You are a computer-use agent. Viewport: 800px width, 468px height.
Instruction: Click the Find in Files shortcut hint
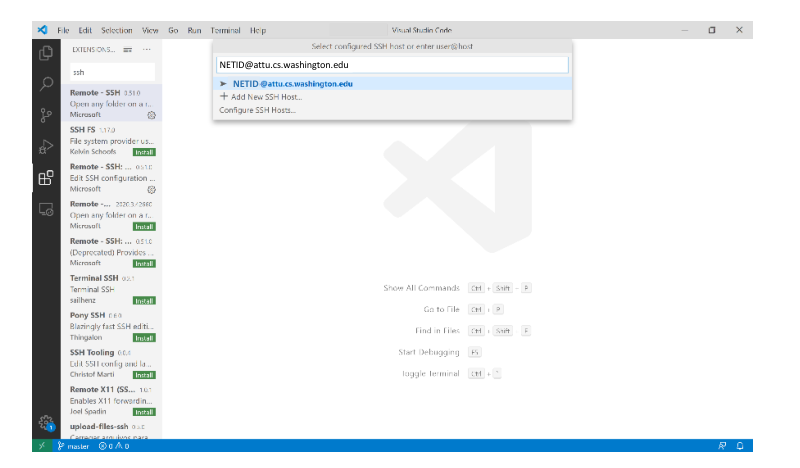coord(473,331)
